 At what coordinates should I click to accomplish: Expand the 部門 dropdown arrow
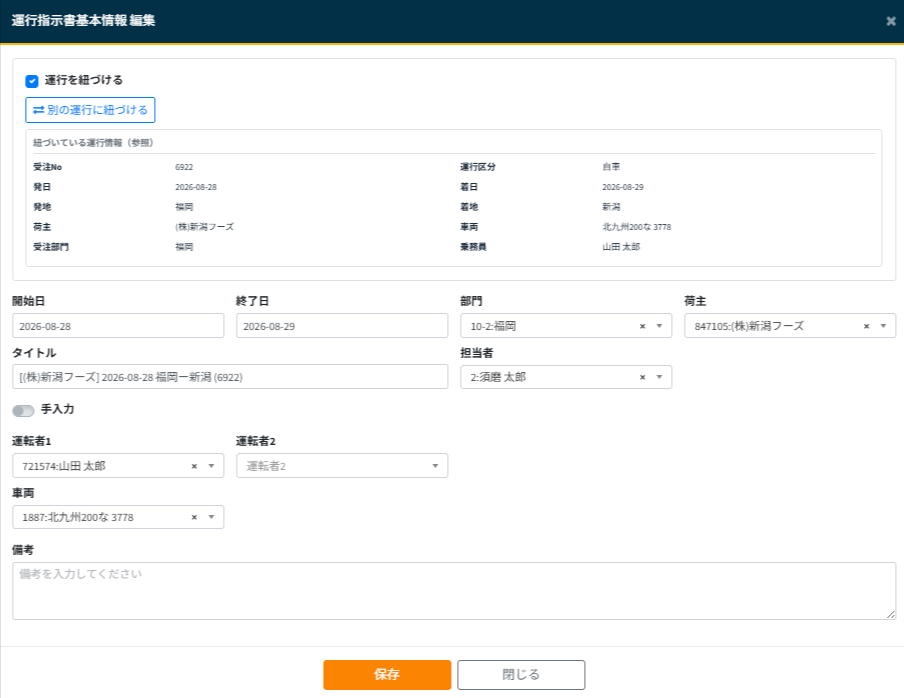(659, 326)
